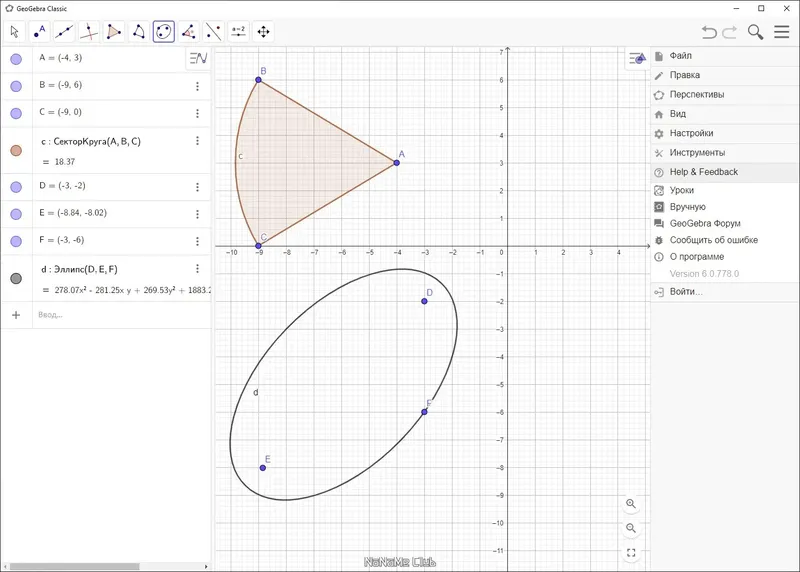Select the Angle measurement tool

click(189, 32)
